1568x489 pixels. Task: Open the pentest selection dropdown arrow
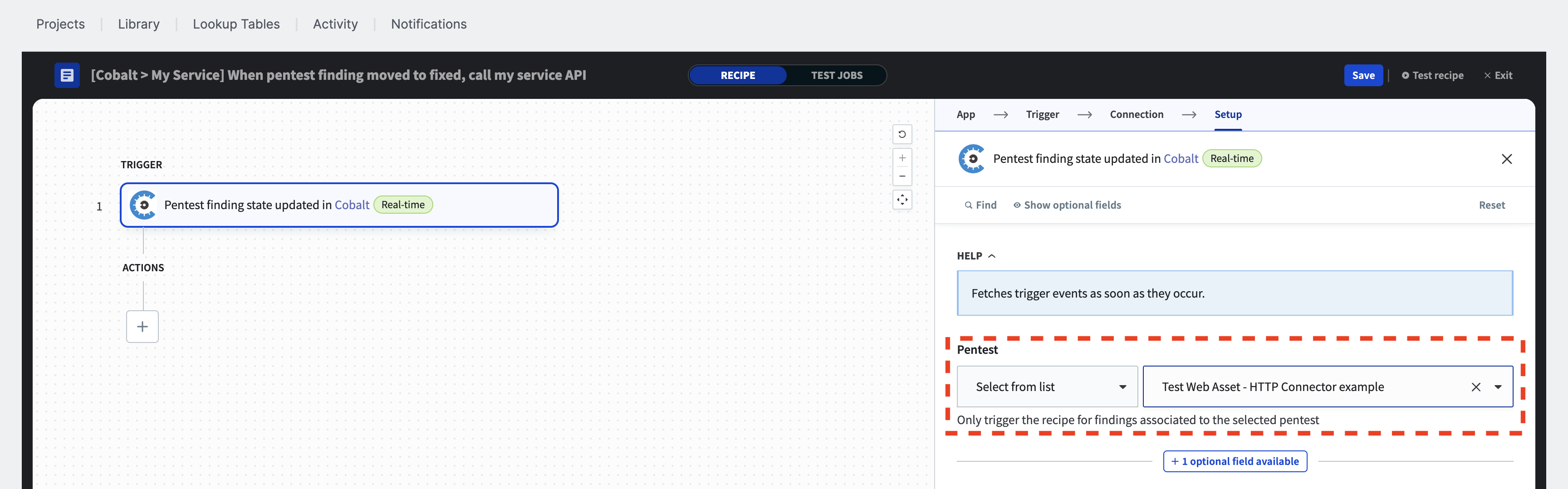(1498, 387)
